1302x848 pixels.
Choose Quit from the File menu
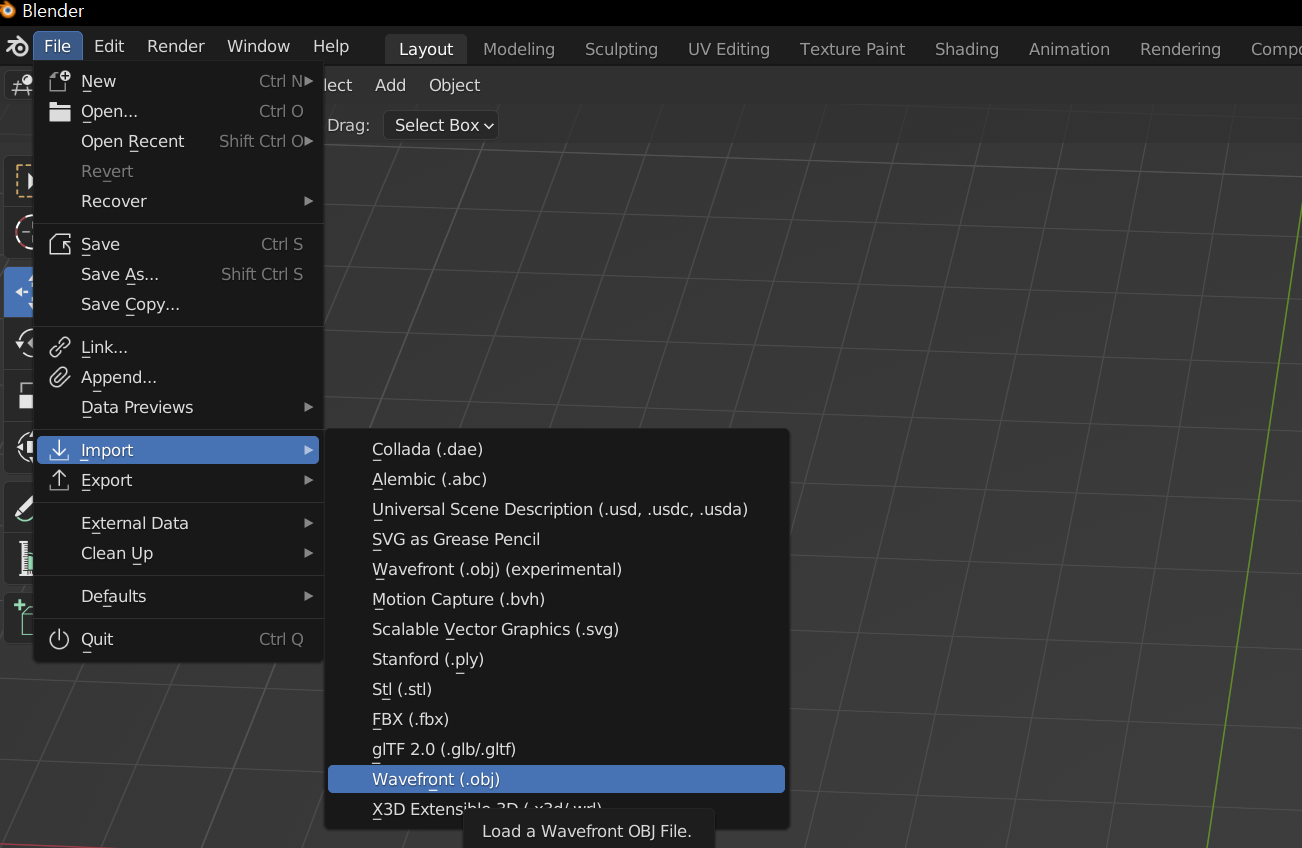pyautogui.click(x=178, y=639)
